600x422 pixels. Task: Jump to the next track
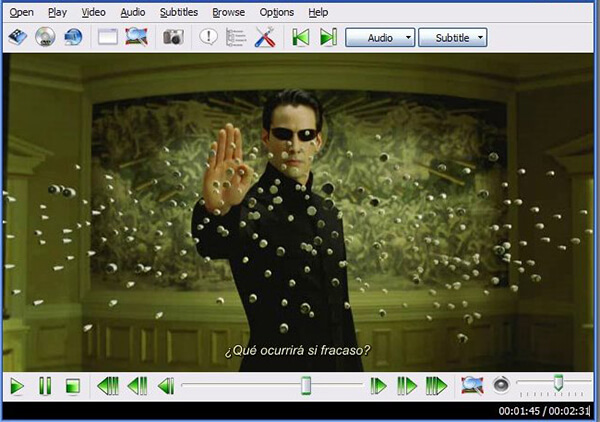point(328,37)
